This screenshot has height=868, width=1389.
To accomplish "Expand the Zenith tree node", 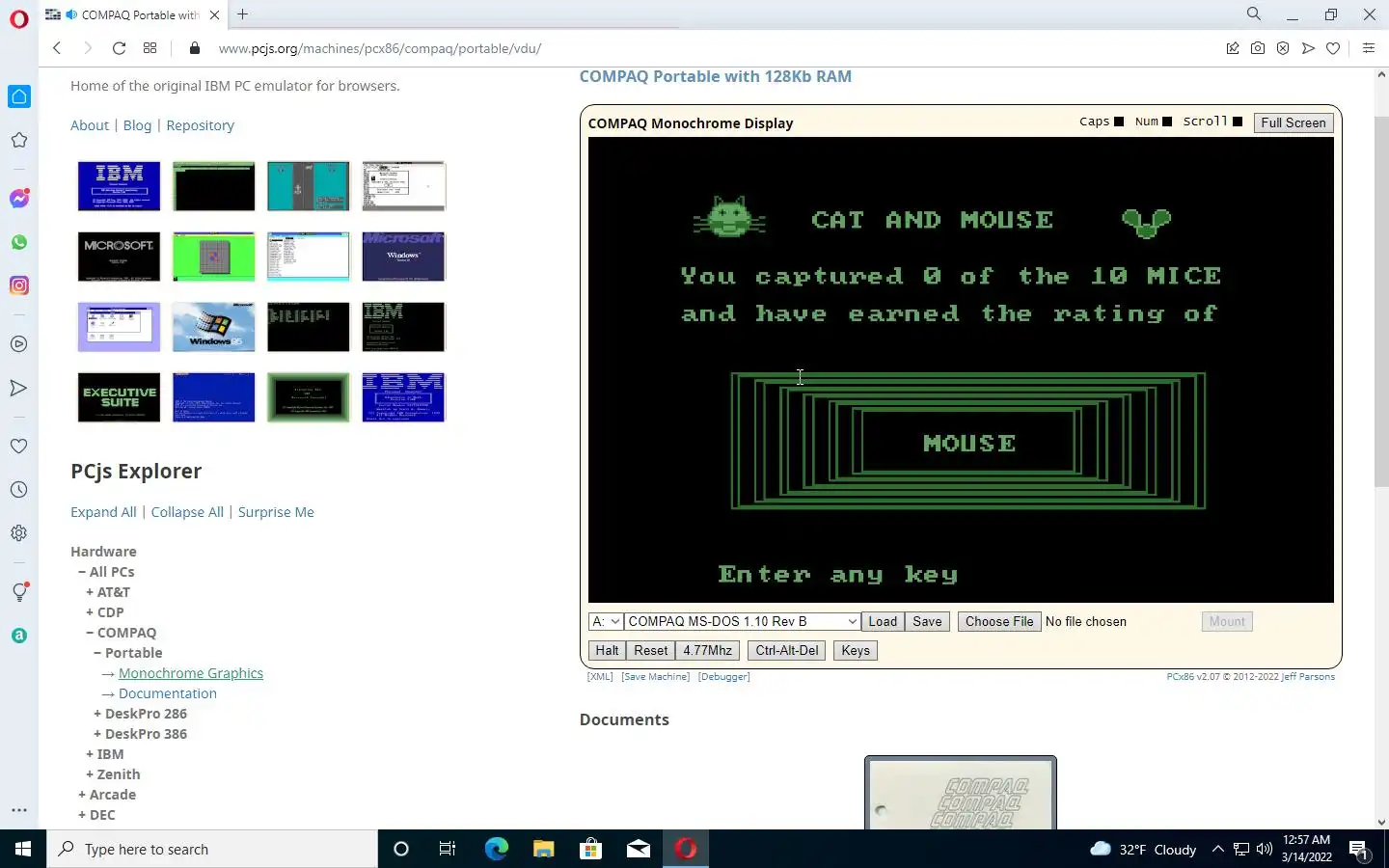I will coord(90,774).
